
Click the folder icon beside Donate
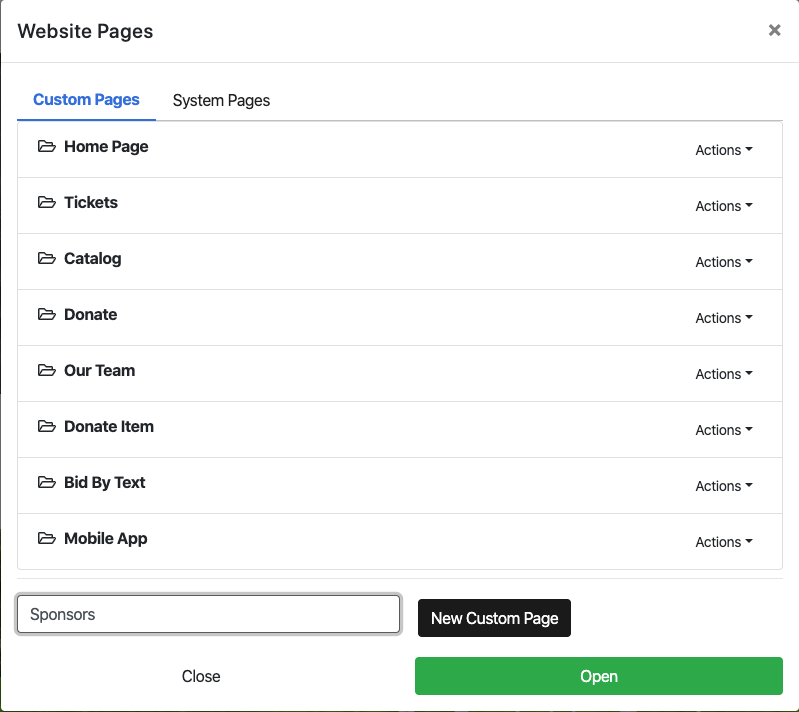(46, 315)
